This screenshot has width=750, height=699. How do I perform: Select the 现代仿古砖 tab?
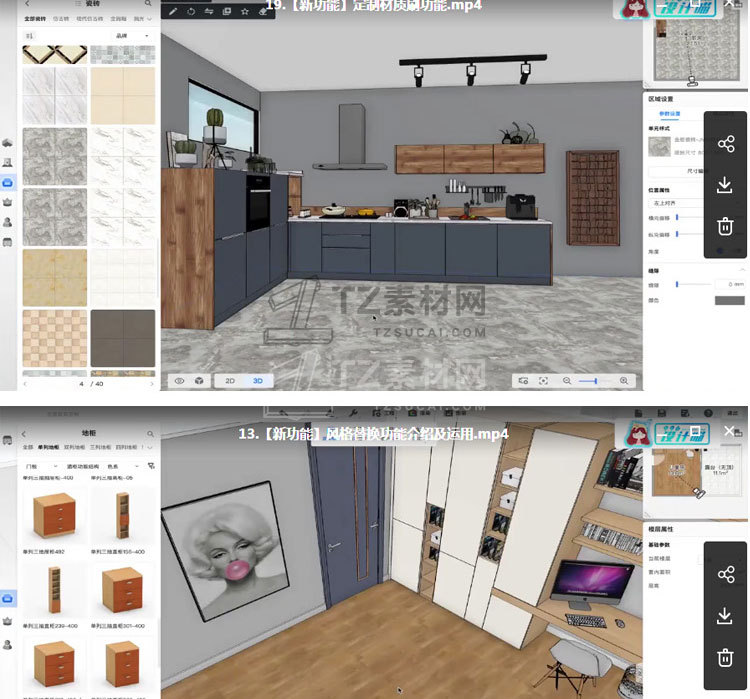pos(89,19)
